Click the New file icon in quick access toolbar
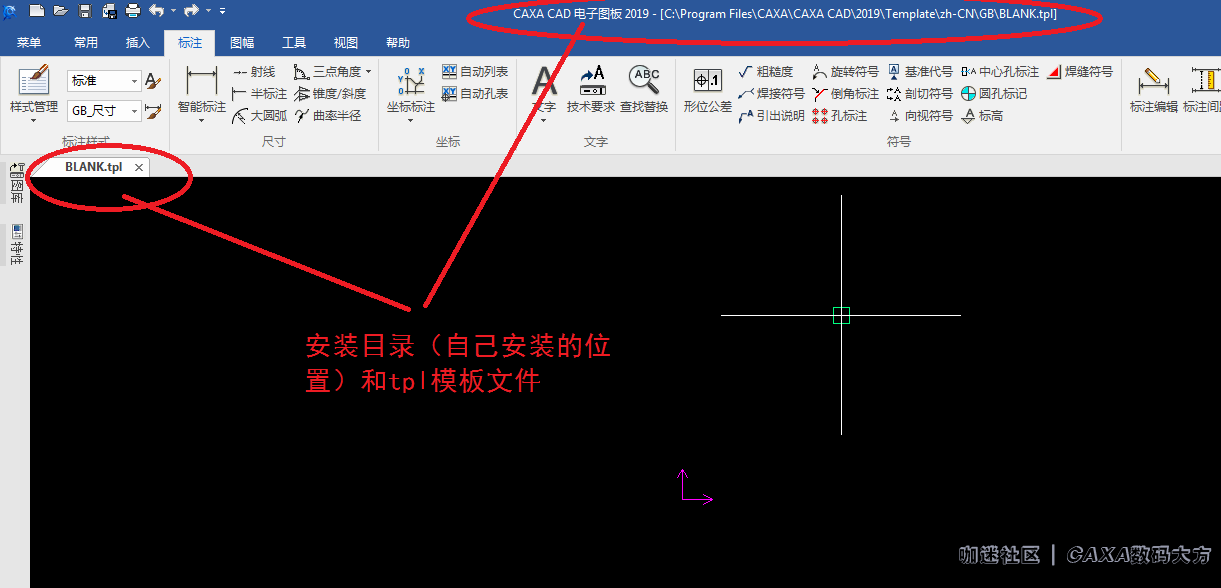Image resolution: width=1221 pixels, height=588 pixels. pos(37,11)
